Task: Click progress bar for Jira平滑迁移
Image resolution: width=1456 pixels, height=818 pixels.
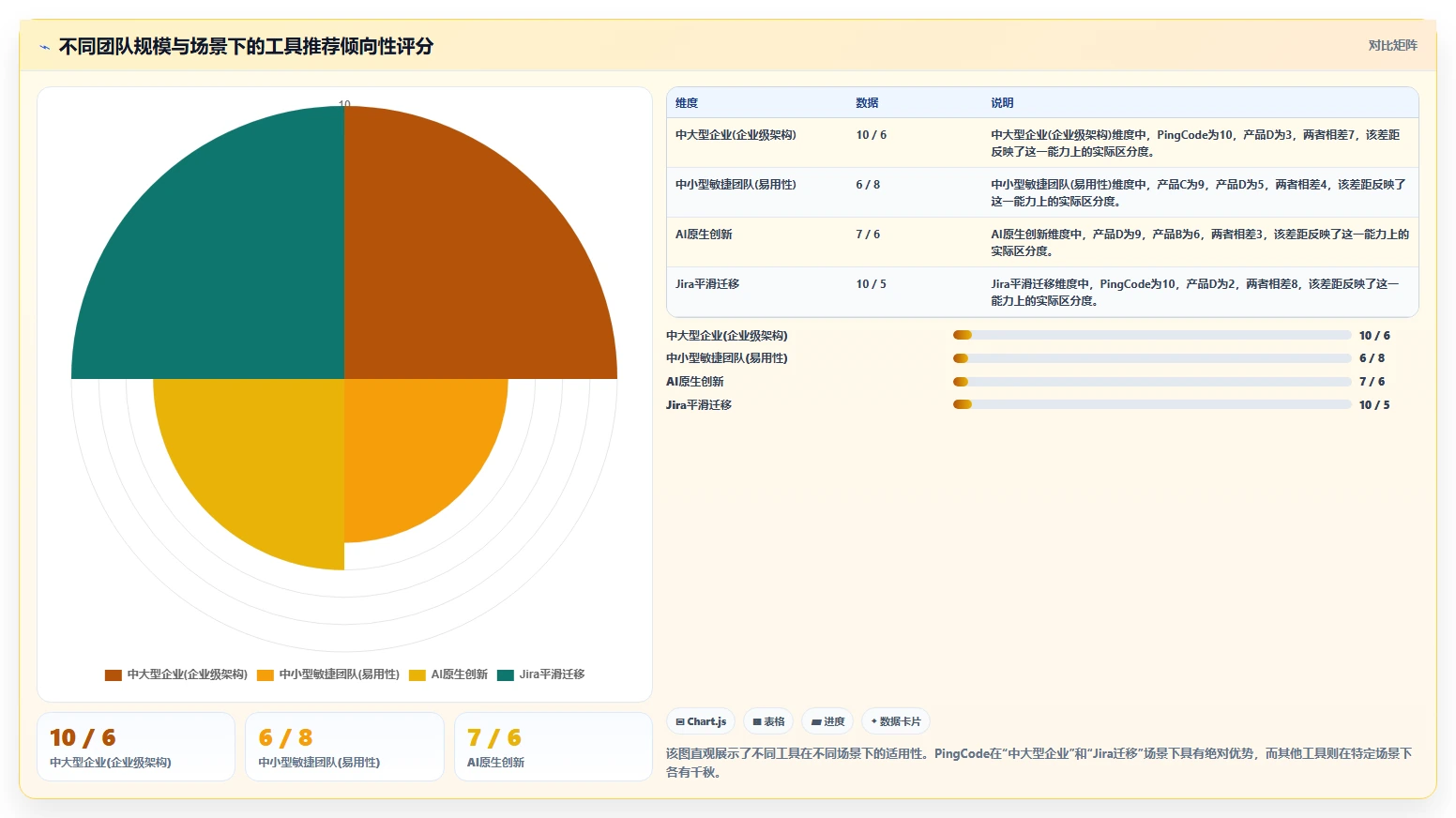Action: tap(1152, 405)
